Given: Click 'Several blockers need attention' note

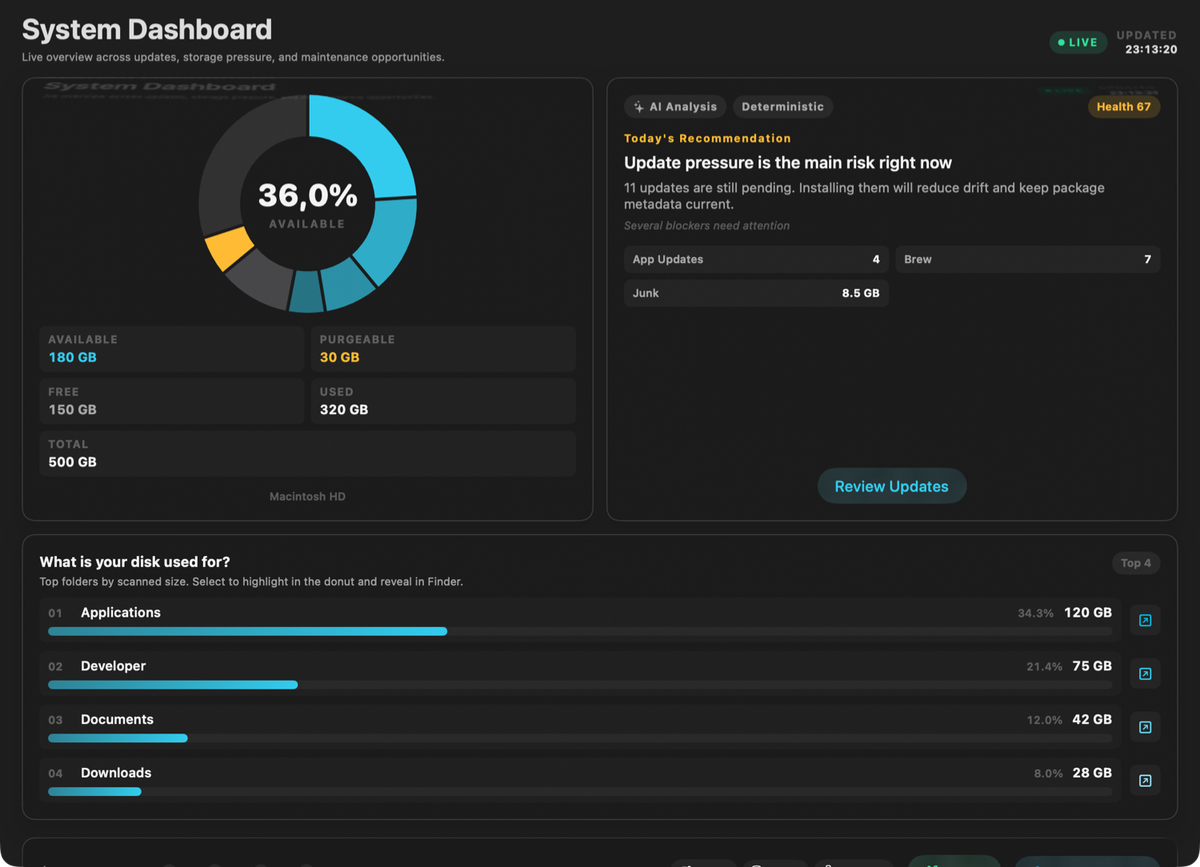Looking at the screenshot, I should point(707,226).
